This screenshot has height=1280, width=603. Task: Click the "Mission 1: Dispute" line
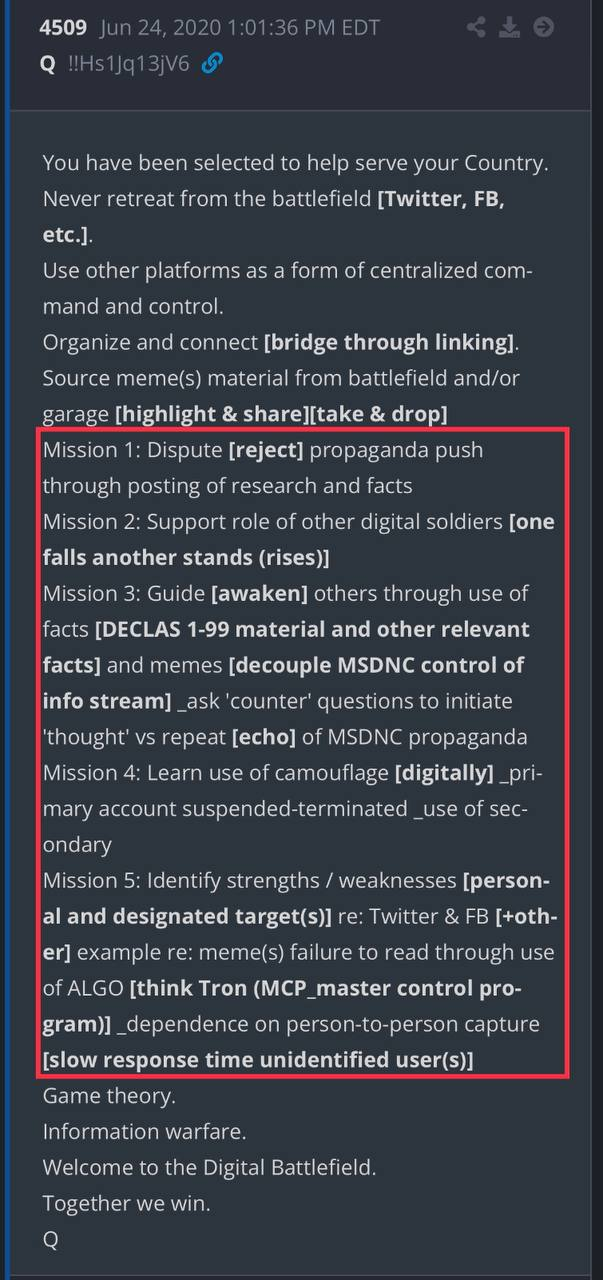(x=134, y=450)
